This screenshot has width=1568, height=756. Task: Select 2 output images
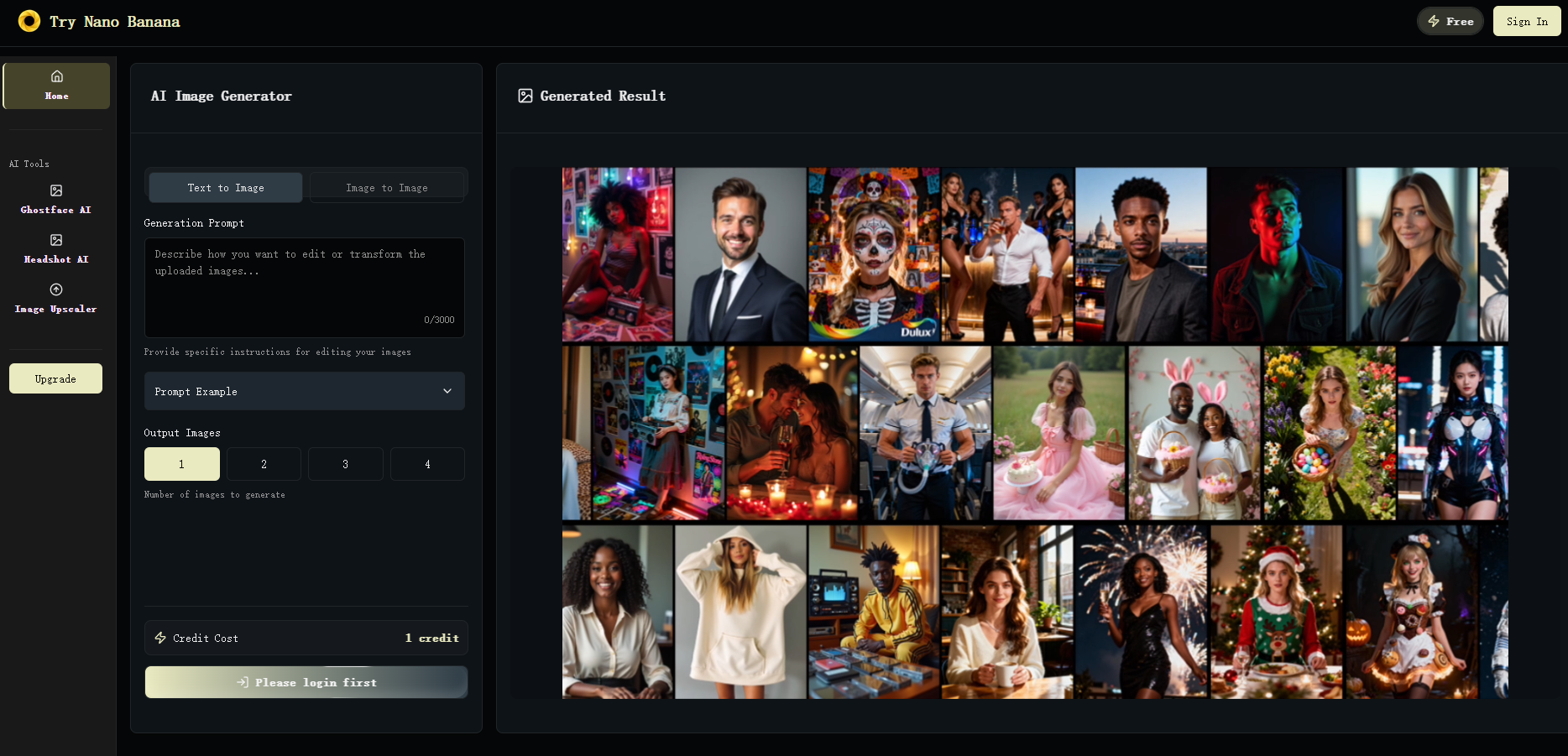[264, 464]
